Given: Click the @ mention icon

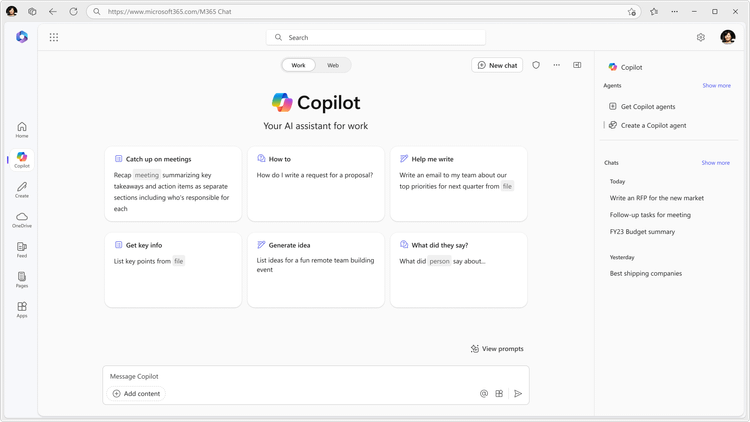Looking at the screenshot, I should pyautogui.click(x=484, y=394).
